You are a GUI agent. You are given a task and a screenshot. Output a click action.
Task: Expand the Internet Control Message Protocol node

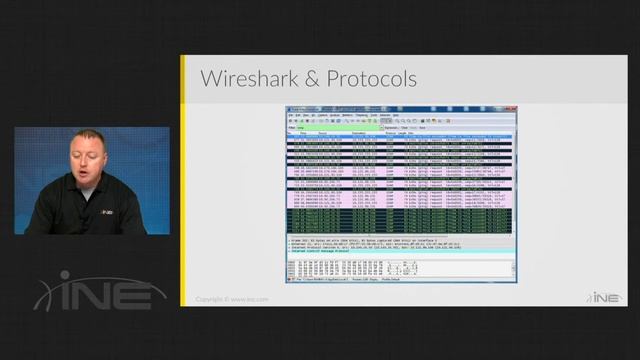point(290,251)
